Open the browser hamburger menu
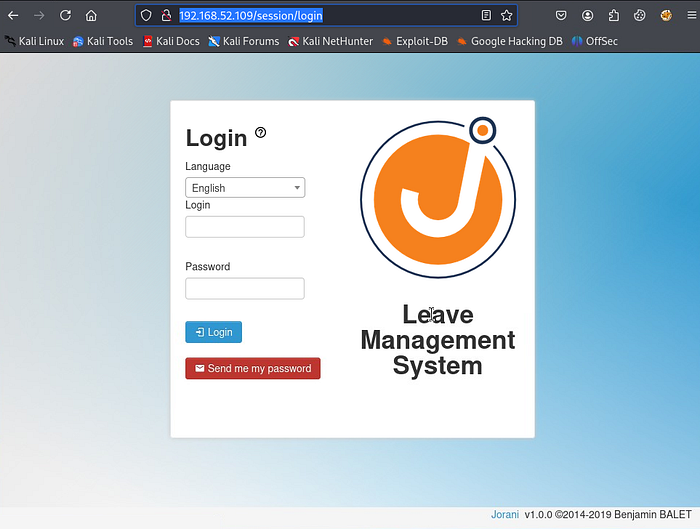Screen dimensions: 700x529 coord(692,16)
